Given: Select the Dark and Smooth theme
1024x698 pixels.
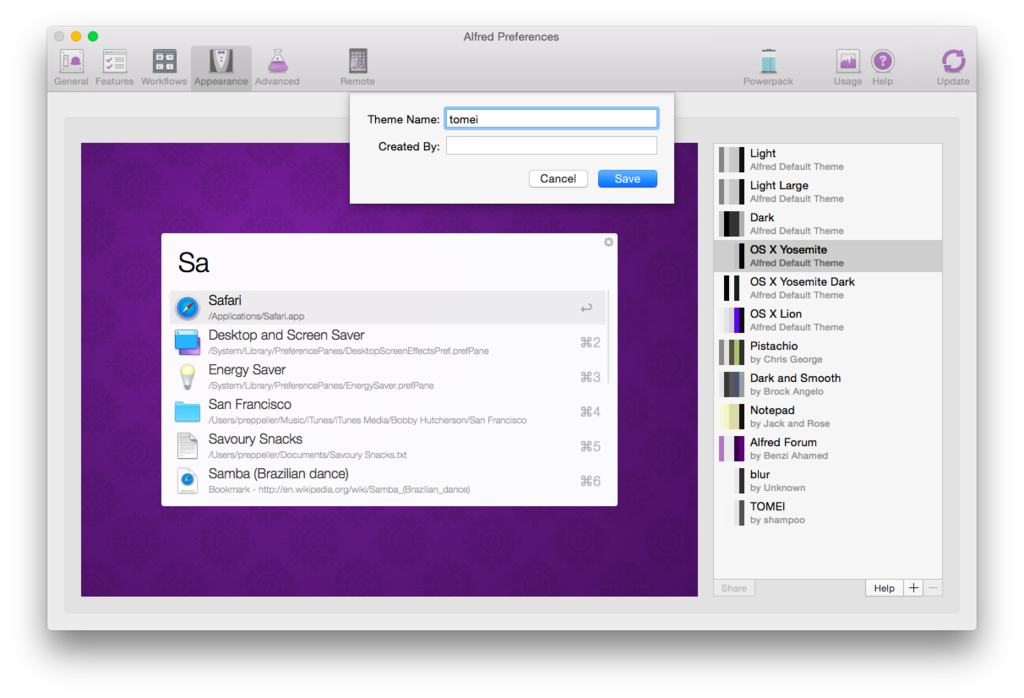Looking at the screenshot, I should (827, 384).
